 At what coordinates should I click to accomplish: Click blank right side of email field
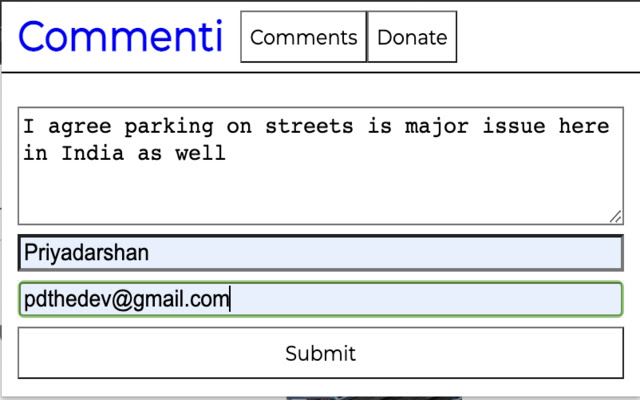pyautogui.click(x=450, y=299)
